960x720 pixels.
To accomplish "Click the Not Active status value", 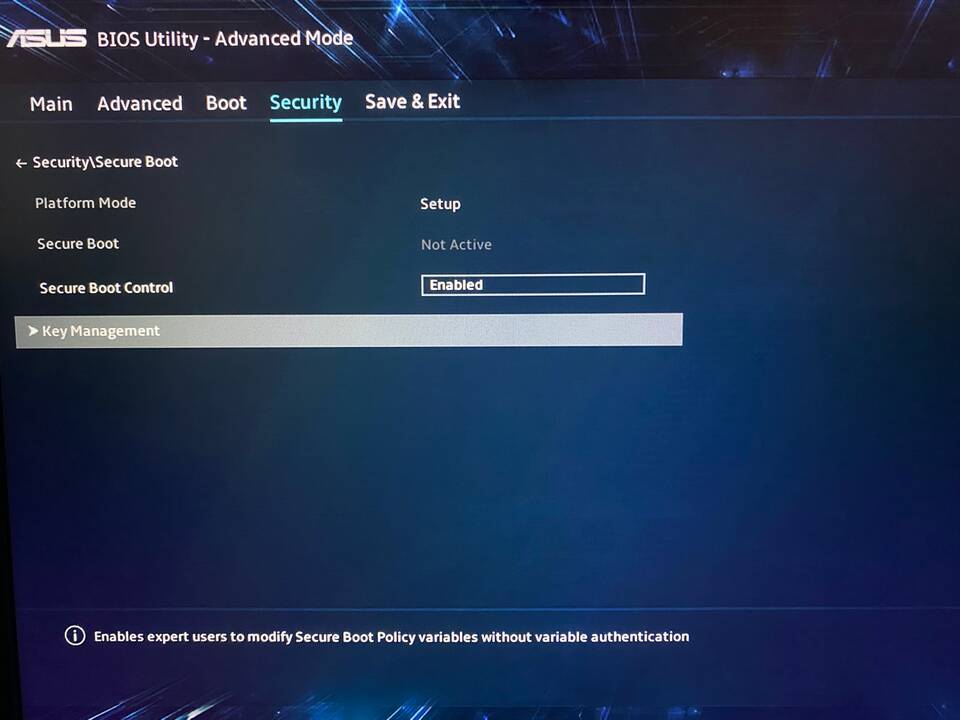I will tap(456, 244).
